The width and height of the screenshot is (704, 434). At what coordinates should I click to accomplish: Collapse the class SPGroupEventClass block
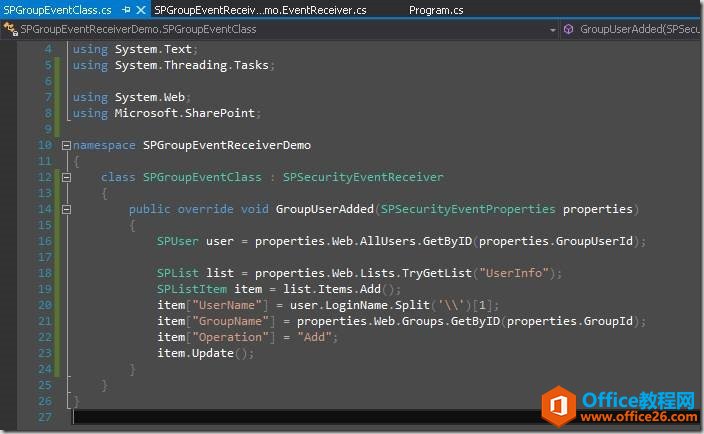pyautogui.click(x=66, y=177)
